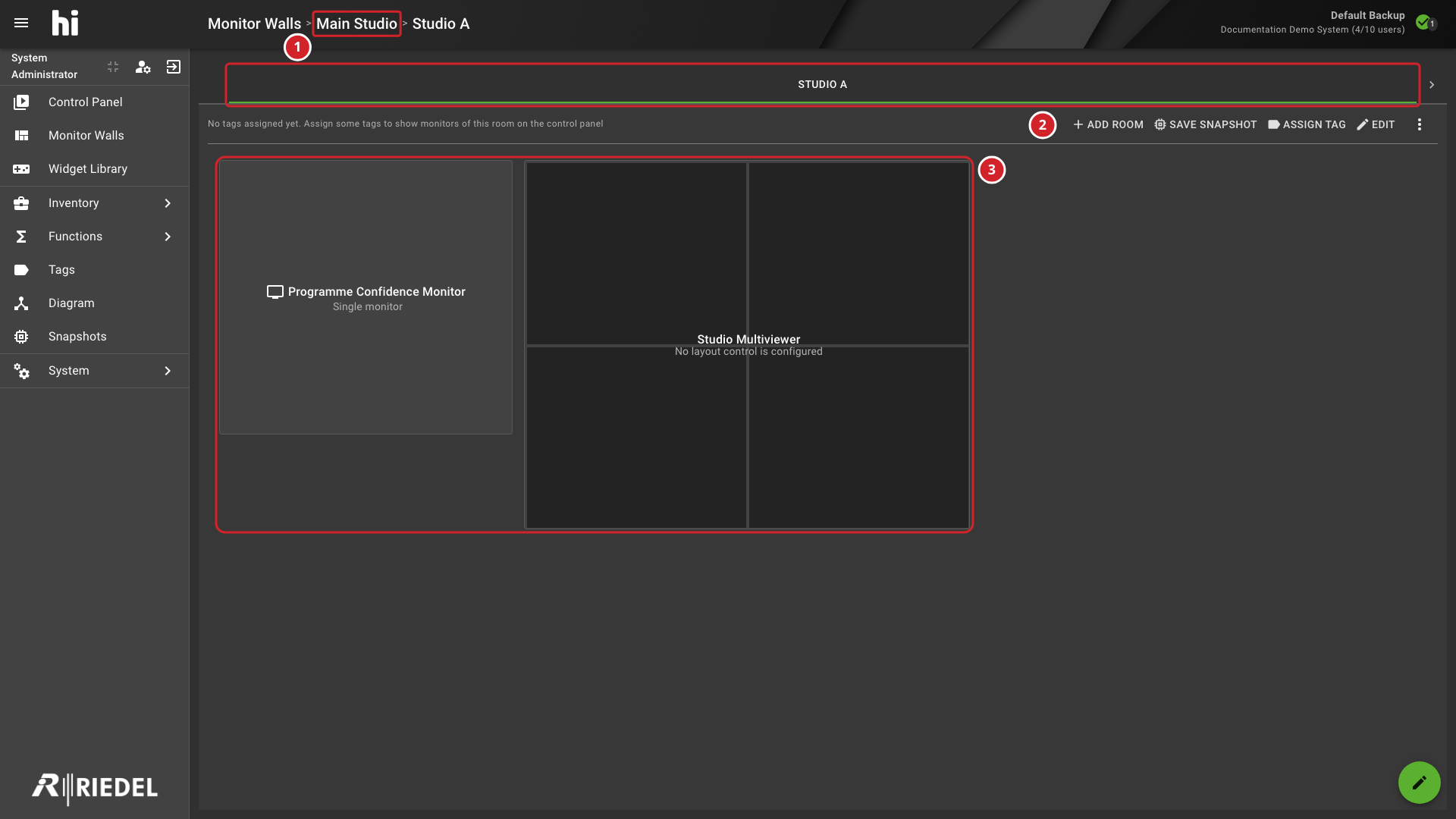The image size is (1456, 819).
Task: Select the Studio Multiviewer tile
Action: pos(748,345)
